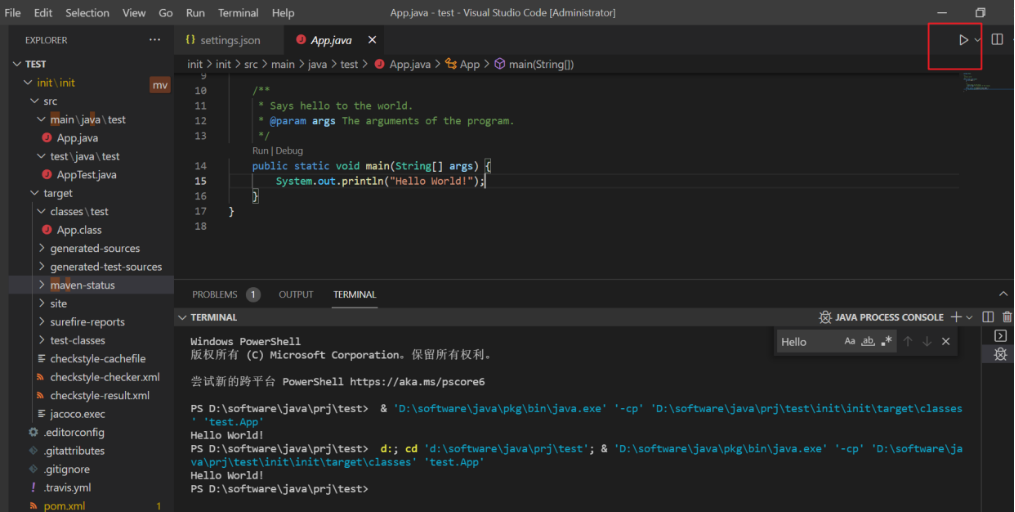Open the Go menu
1015x512 pixels.
[166, 13]
